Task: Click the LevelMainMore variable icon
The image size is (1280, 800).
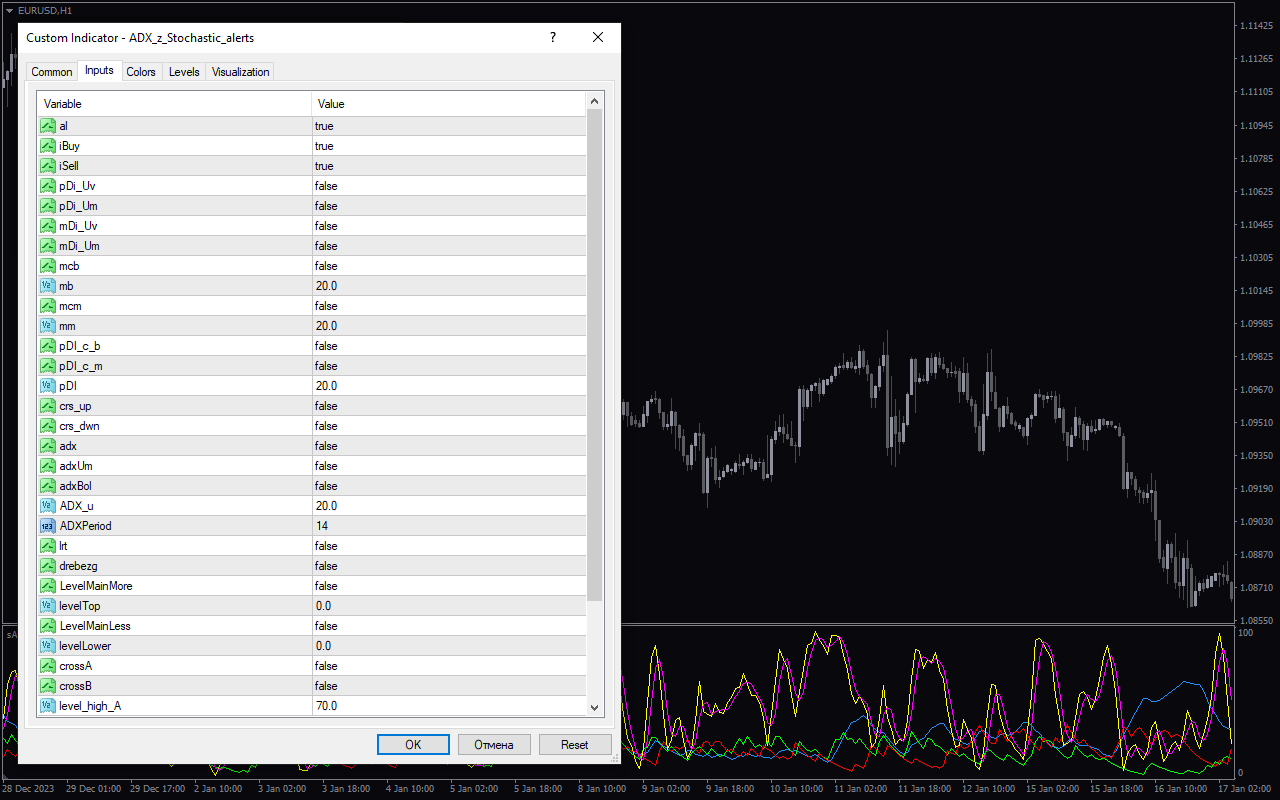Action: coord(48,586)
